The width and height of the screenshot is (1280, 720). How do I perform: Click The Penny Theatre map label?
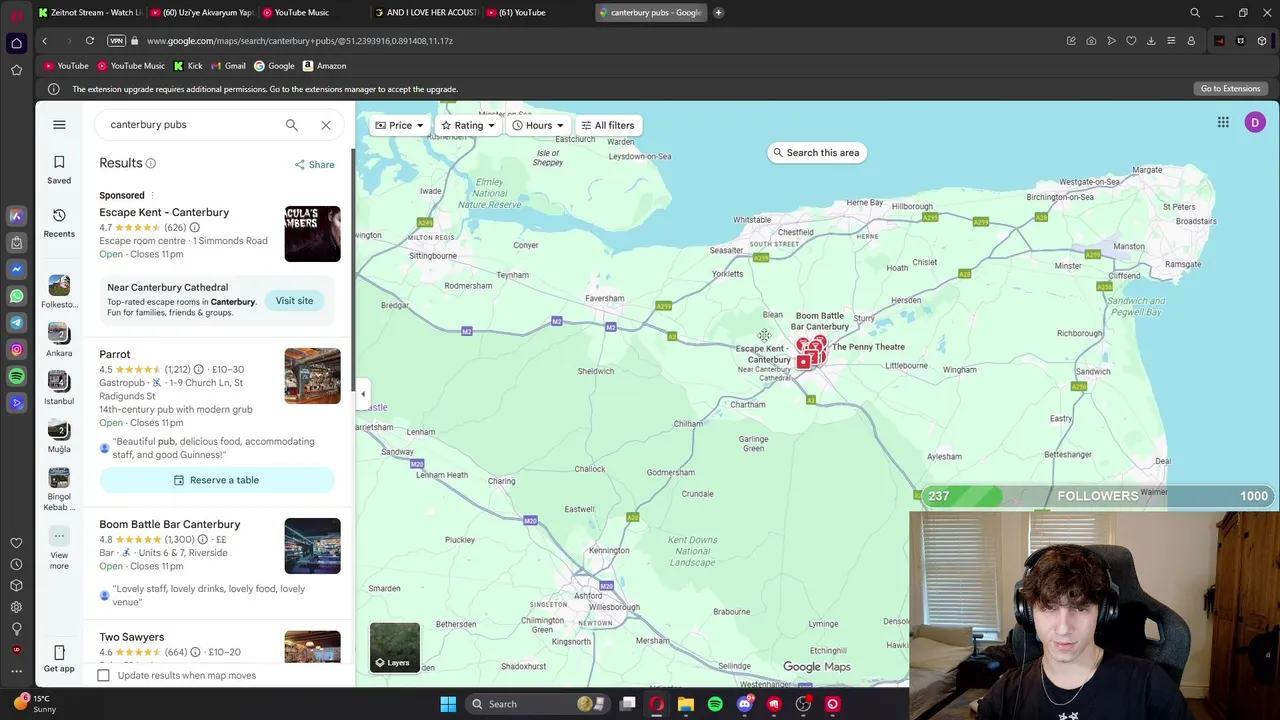(868, 347)
